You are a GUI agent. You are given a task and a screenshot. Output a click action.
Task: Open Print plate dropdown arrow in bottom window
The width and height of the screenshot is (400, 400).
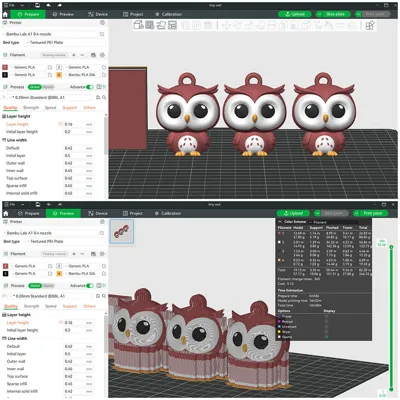click(x=356, y=213)
